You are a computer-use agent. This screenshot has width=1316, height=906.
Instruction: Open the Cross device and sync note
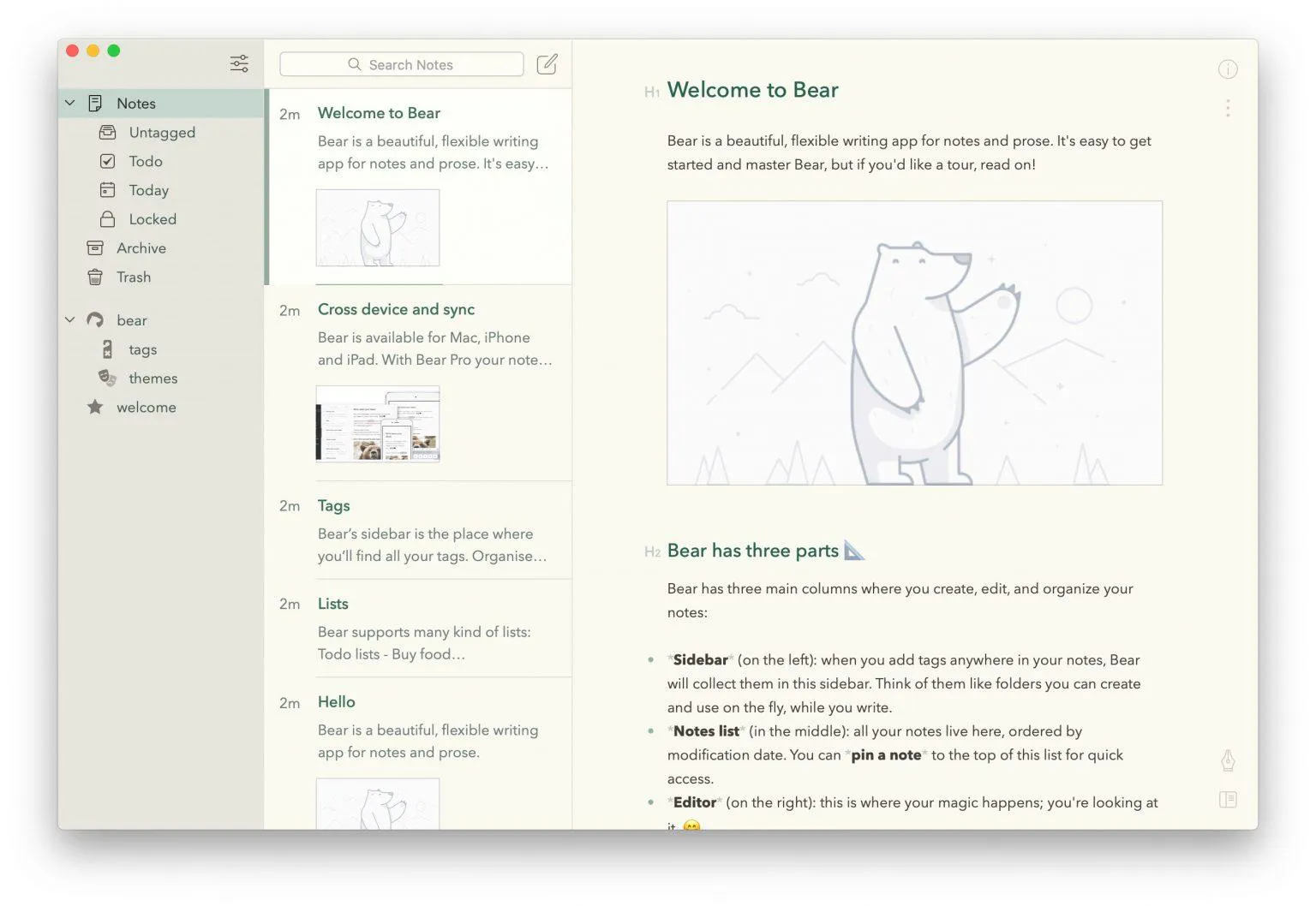click(418, 383)
